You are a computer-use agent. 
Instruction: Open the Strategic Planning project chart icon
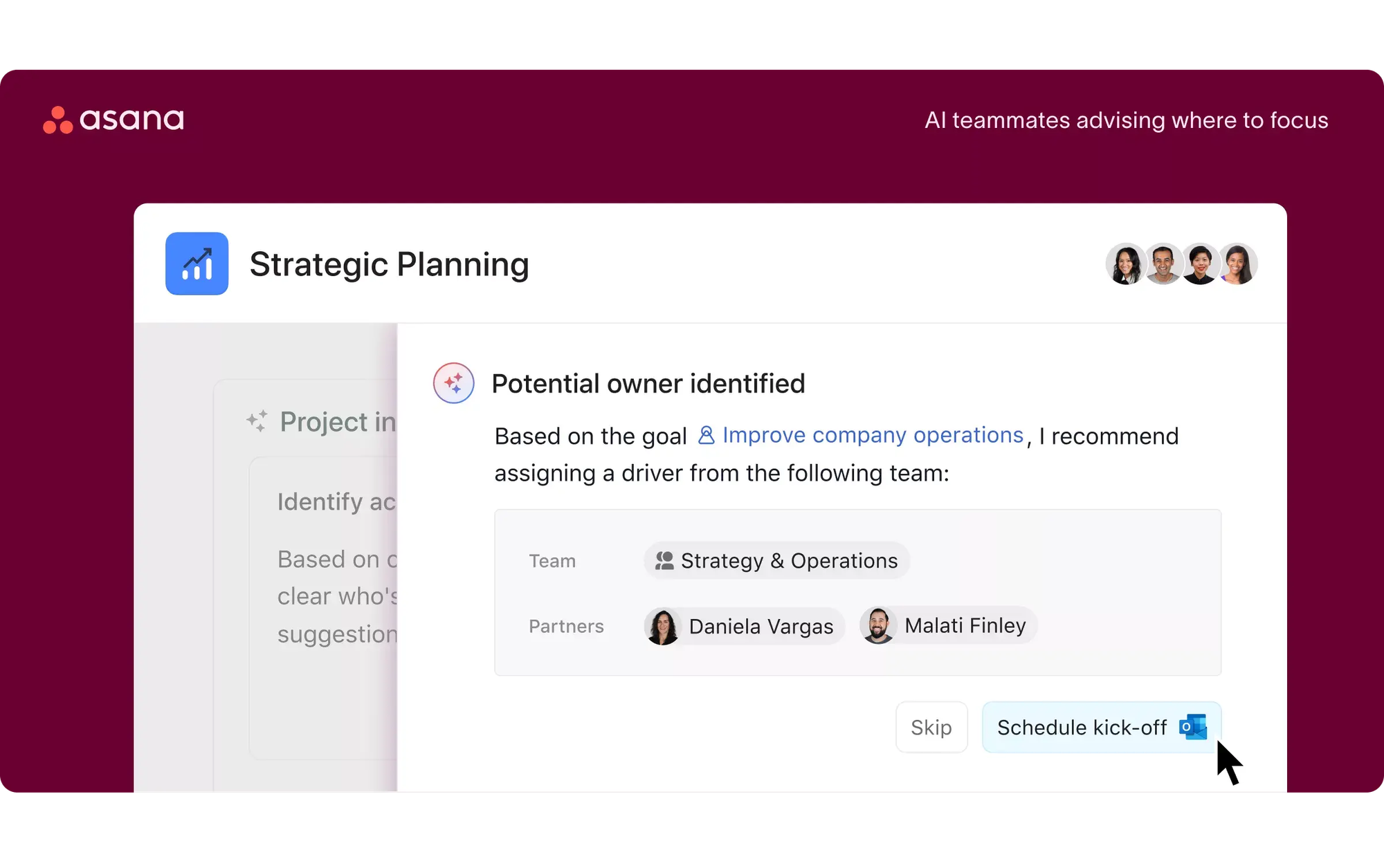(x=196, y=264)
